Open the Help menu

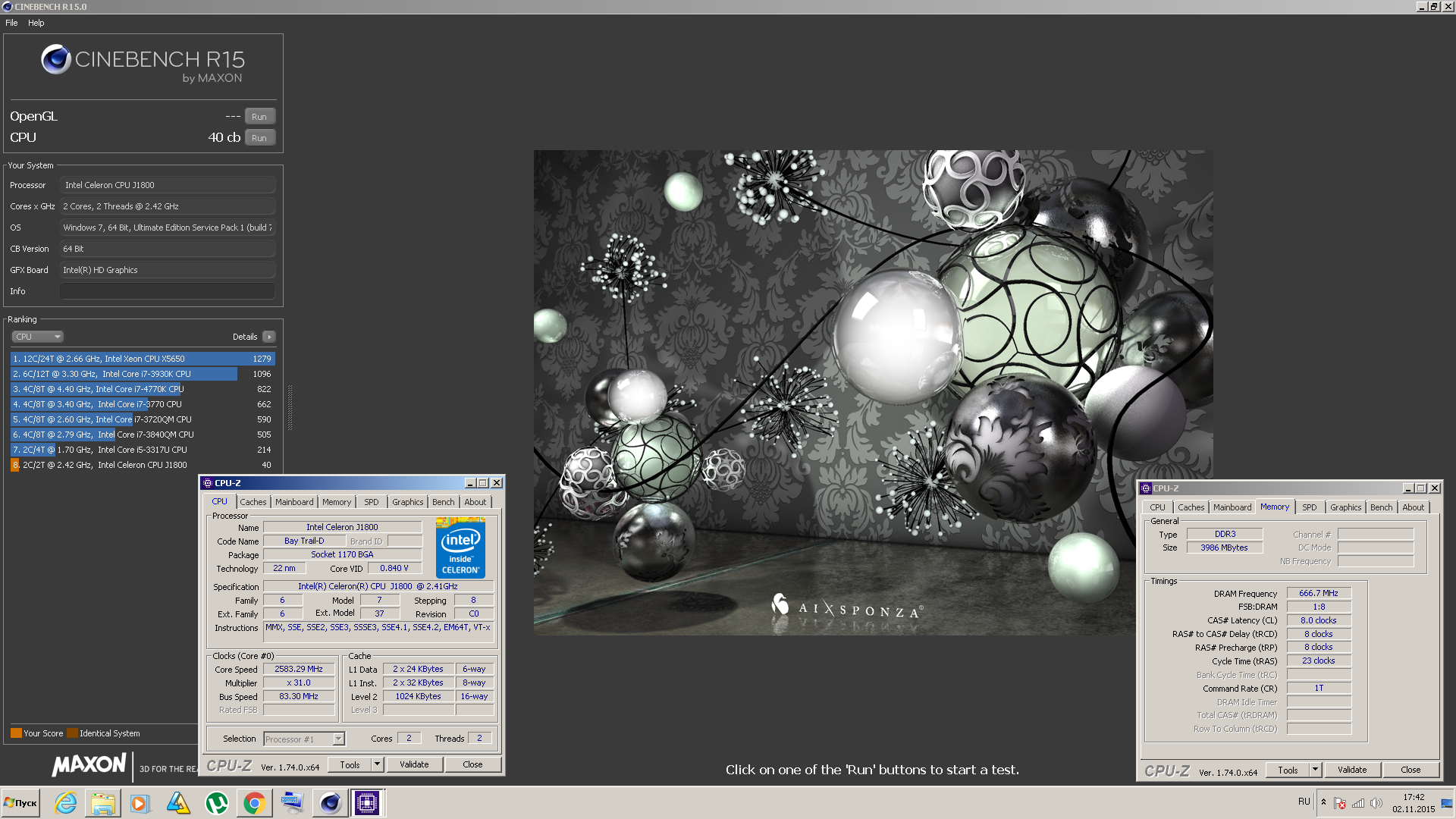(x=36, y=23)
